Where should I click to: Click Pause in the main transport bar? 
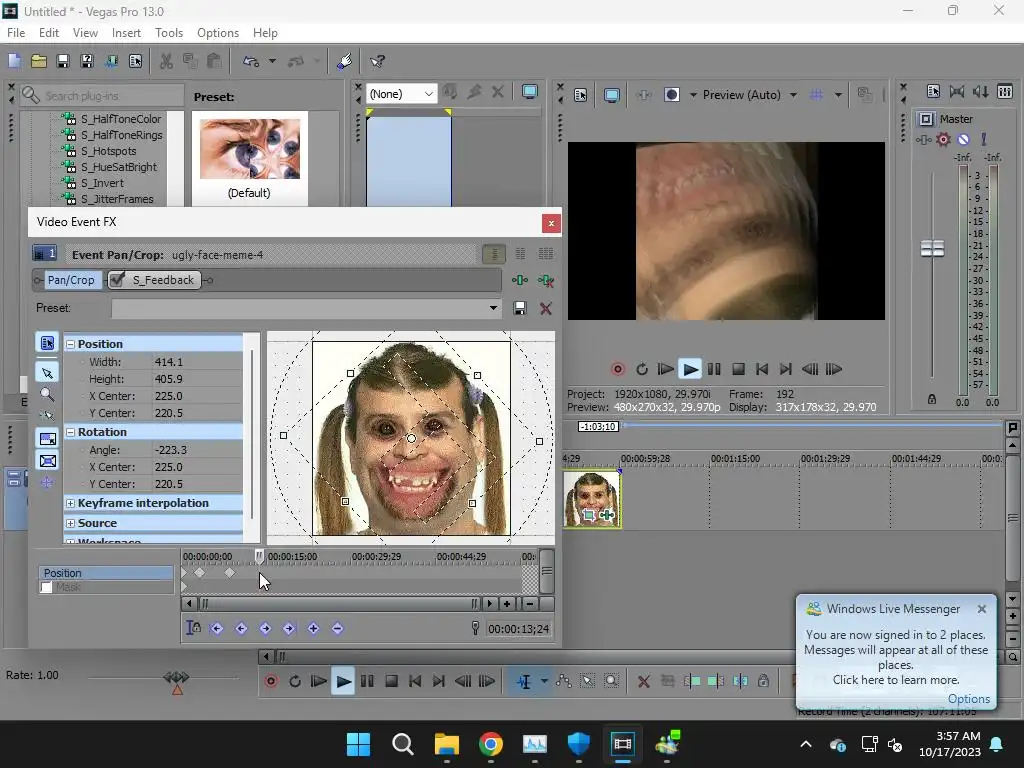pyautogui.click(x=367, y=681)
